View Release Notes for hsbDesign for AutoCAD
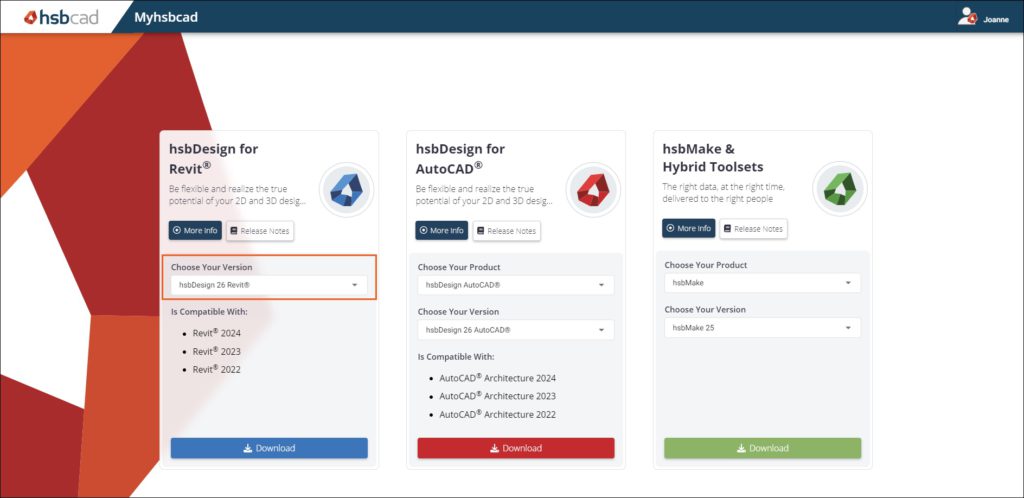The width and height of the screenshot is (1024, 498). (x=507, y=230)
